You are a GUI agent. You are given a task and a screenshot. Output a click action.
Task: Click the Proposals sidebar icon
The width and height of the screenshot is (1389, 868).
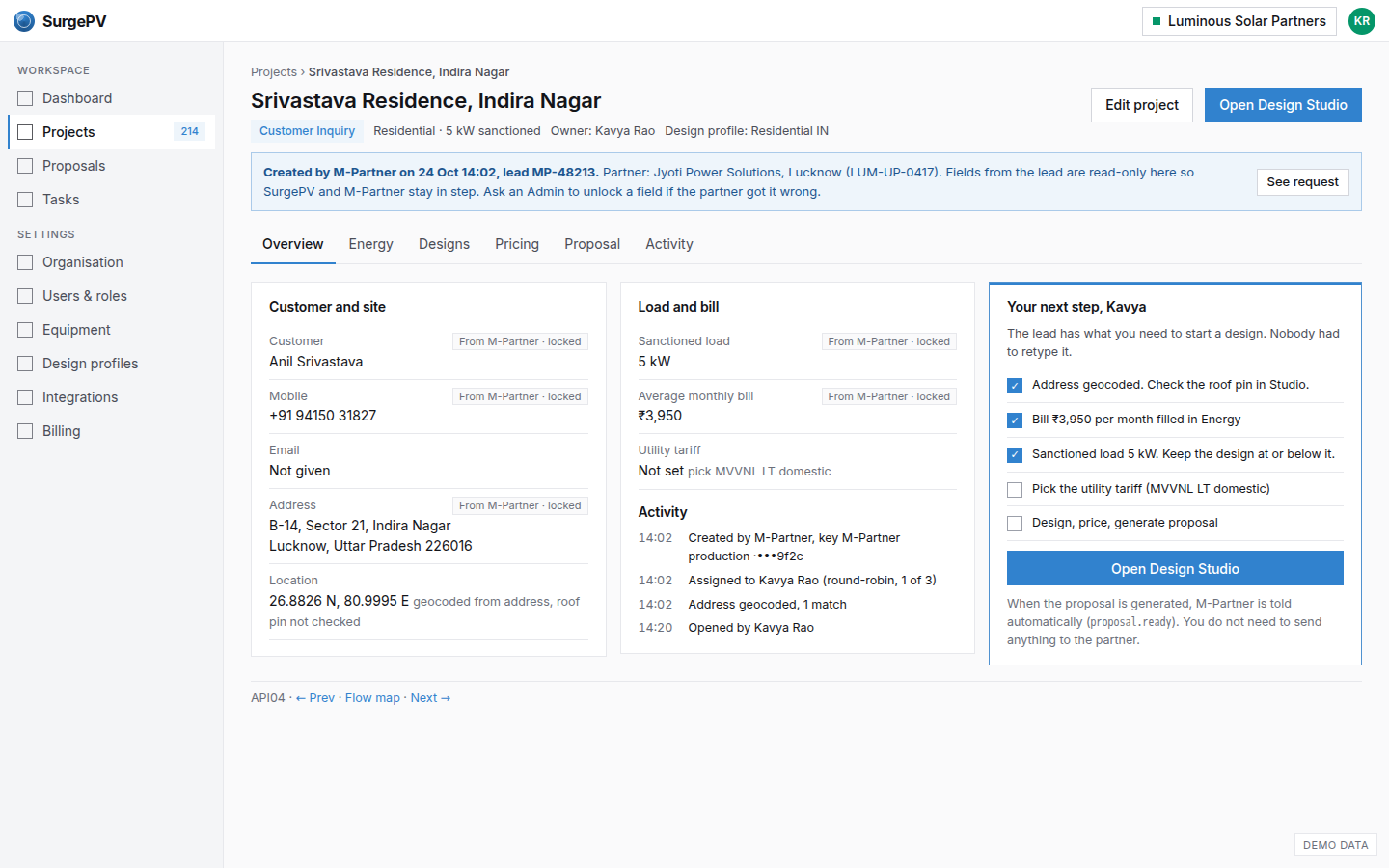(x=25, y=166)
